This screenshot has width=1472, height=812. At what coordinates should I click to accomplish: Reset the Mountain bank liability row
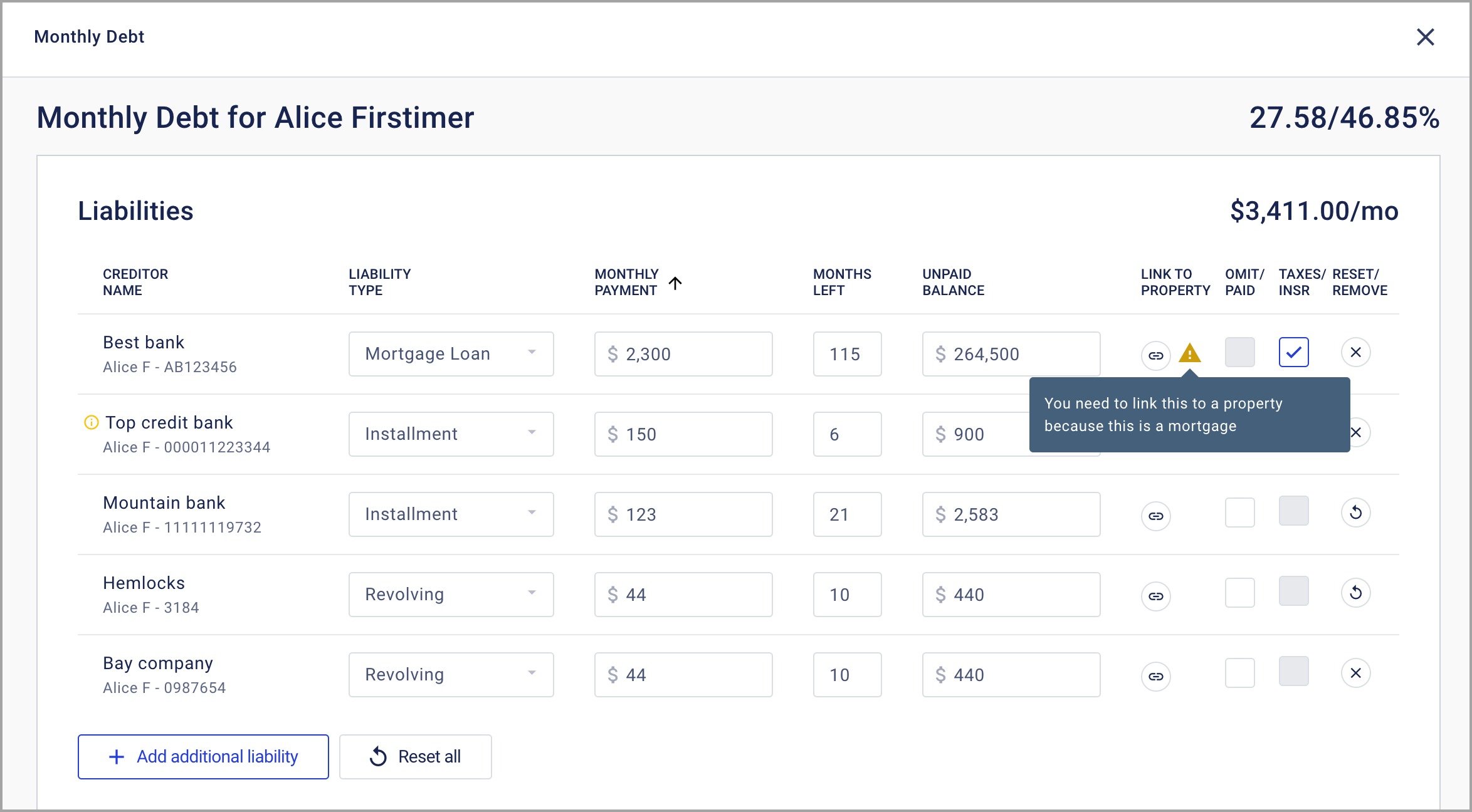pos(1355,513)
